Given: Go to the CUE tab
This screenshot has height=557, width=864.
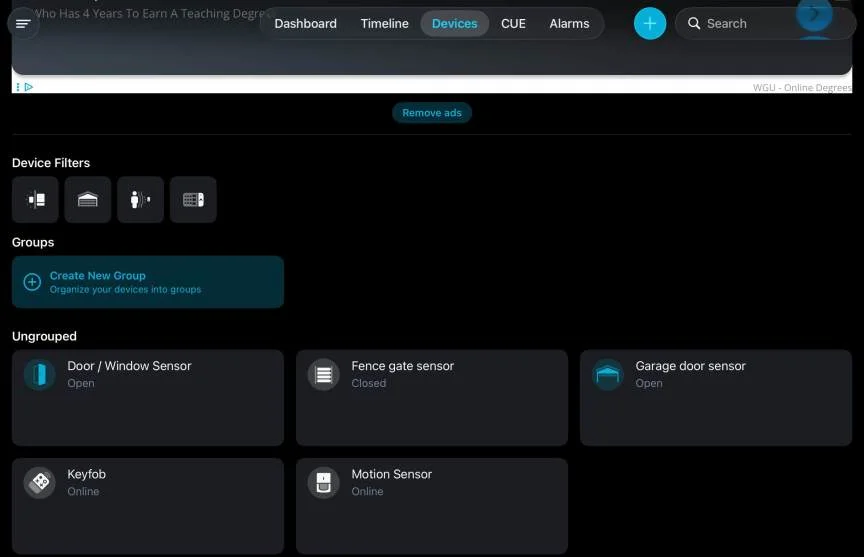Looking at the screenshot, I should (x=513, y=24).
